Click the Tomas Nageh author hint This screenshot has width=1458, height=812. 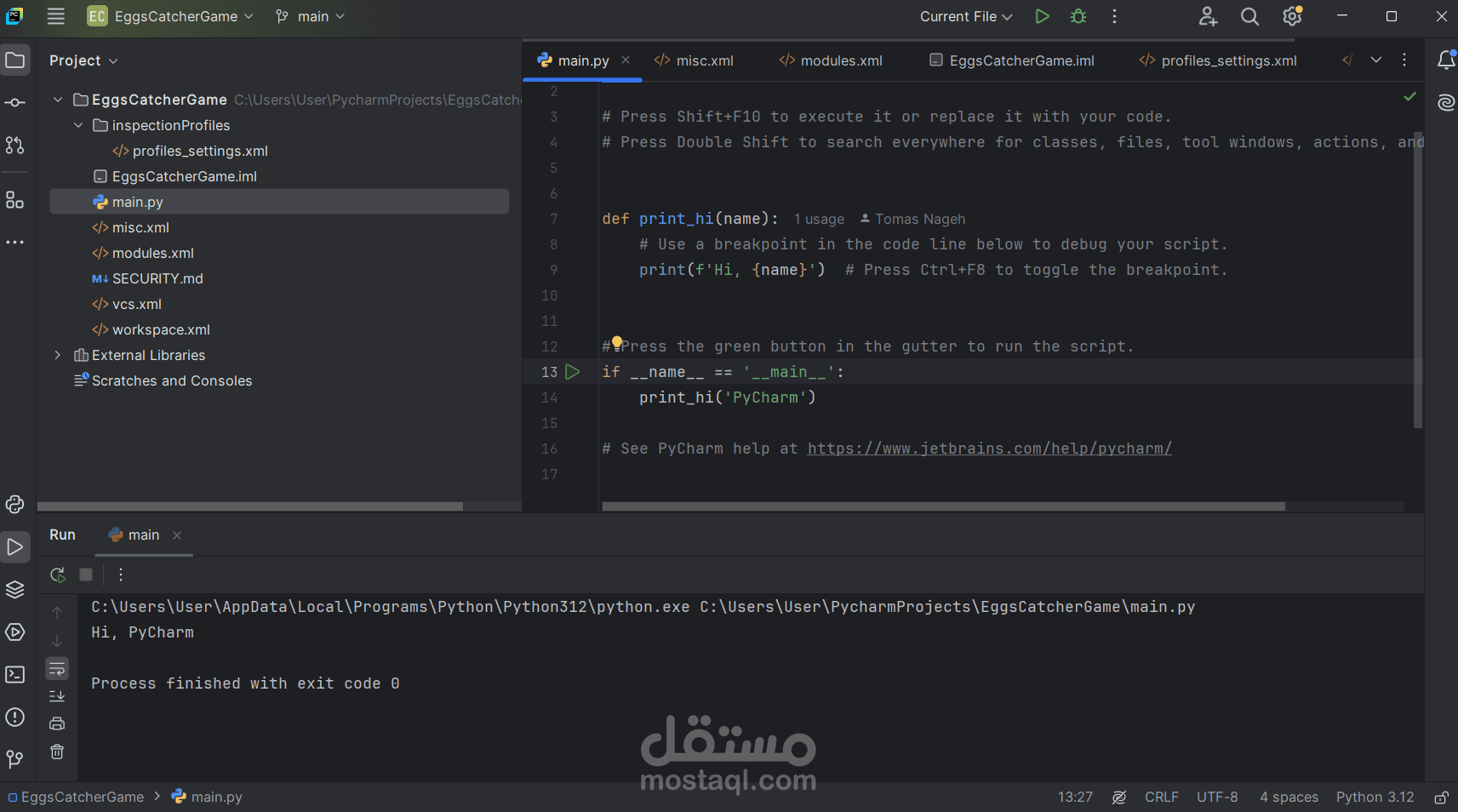pos(912,220)
